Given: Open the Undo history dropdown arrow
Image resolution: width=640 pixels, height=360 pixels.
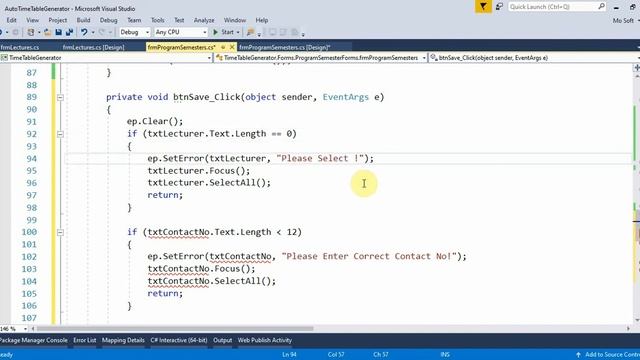Looking at the screenshot, I should click(x=93, y=32).
